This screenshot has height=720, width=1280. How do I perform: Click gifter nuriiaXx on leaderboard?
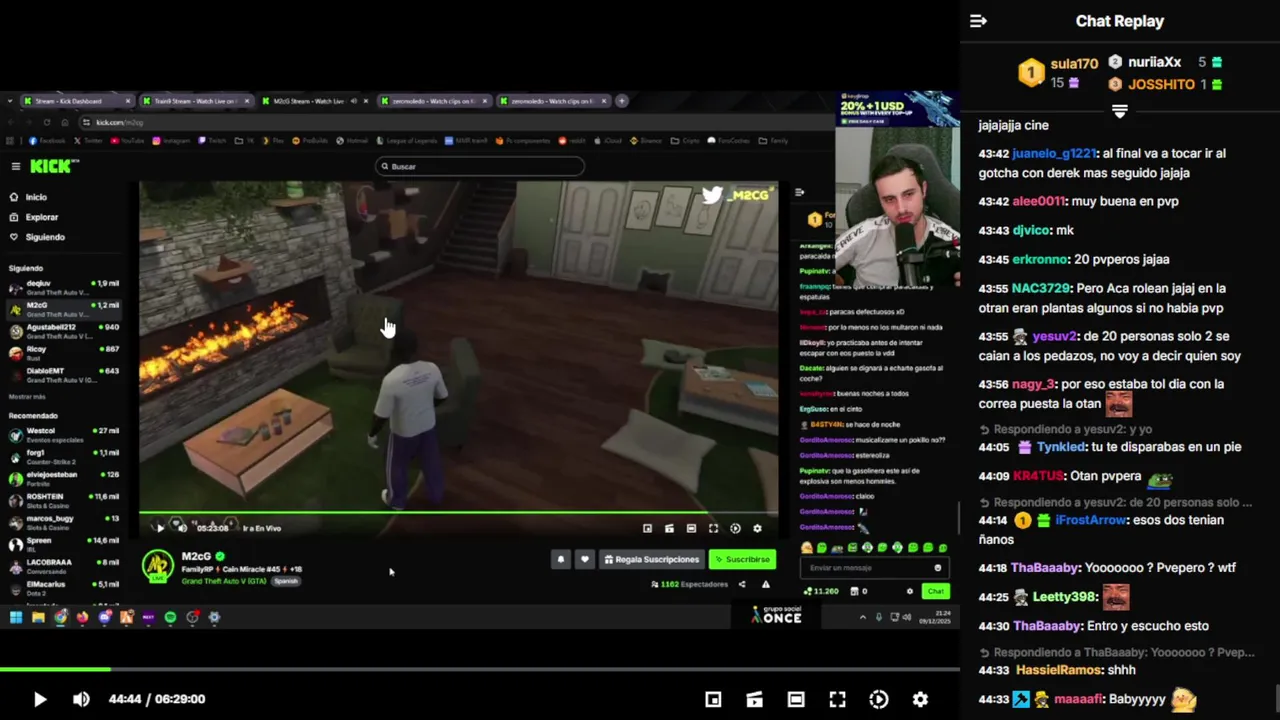coord(1154,62)
